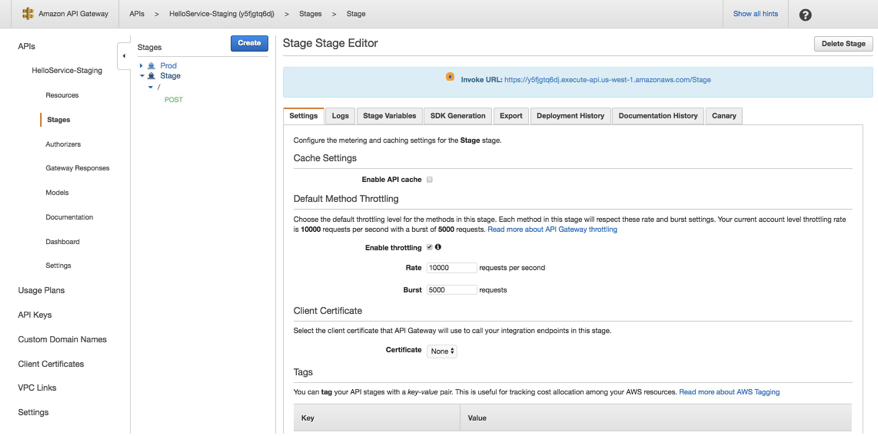Collapse the Stage tree node
The height and width of the screenshot is (436, 878).
(x=142, y=76)
